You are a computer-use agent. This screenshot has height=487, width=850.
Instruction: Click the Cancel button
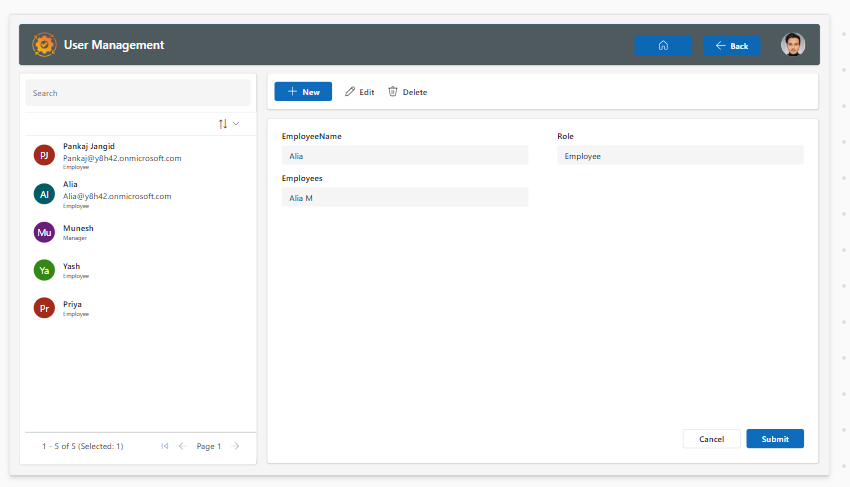coord(711,439)
